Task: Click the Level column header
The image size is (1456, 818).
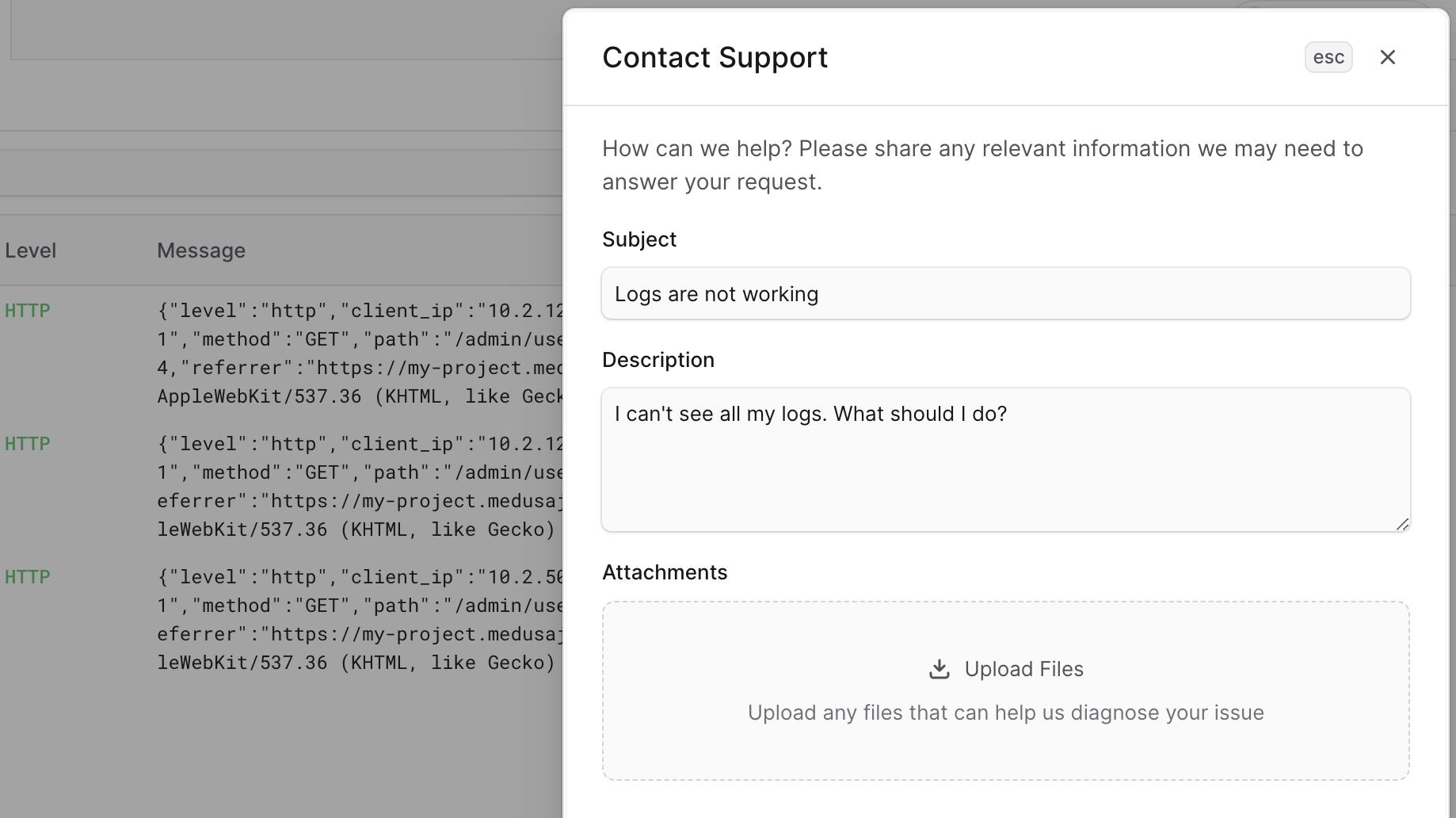Action: (30, 250)
